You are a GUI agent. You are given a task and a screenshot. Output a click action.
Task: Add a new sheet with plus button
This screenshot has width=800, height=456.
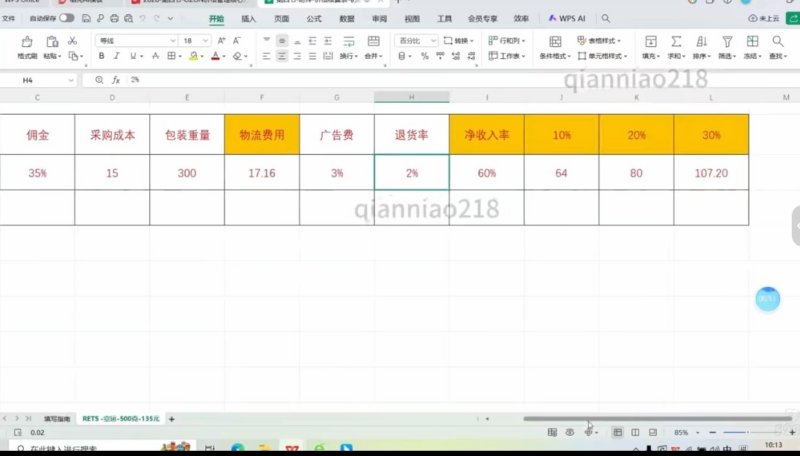[172, 419]
